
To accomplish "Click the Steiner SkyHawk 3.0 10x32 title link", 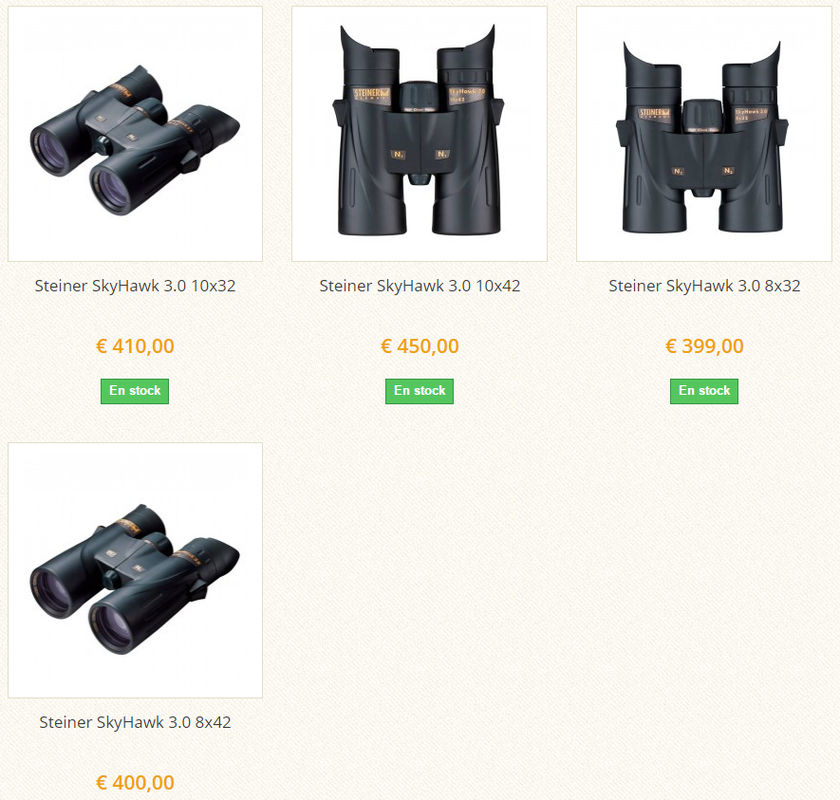I will coord(135,286).
